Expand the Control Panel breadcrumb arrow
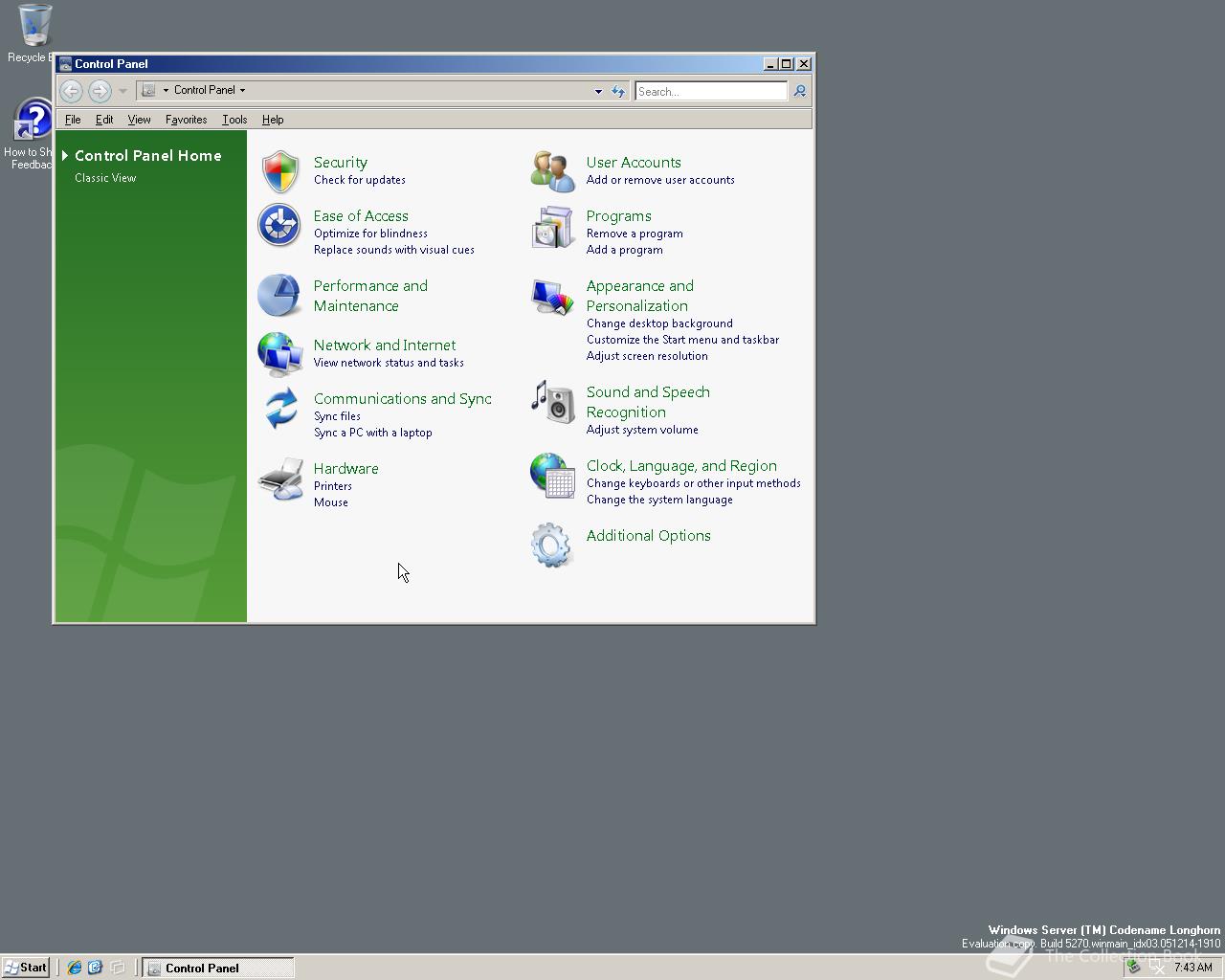This screenshot has width=1225, height=980. (x=242, y=91)
